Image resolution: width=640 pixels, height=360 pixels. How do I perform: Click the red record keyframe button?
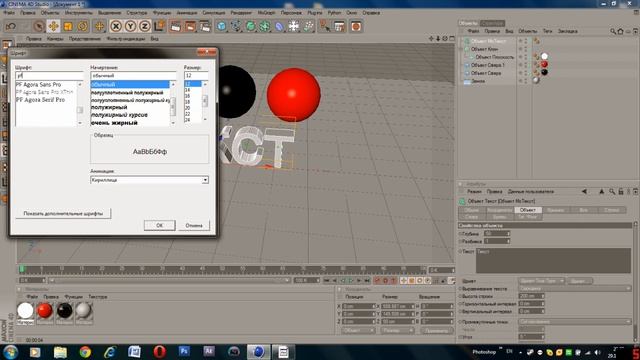pyautogui.click(x=378, y=280)
